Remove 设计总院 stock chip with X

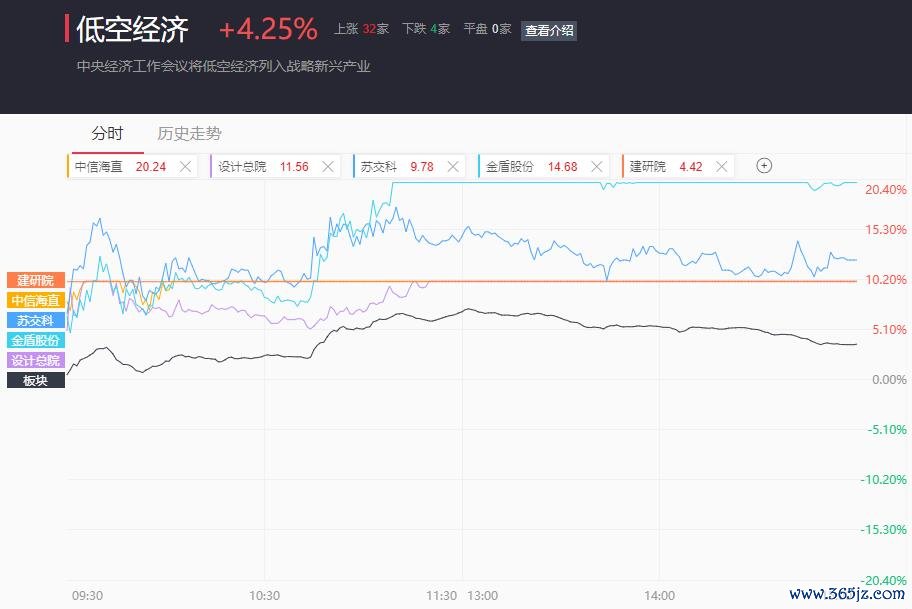(x=328, y=167)
